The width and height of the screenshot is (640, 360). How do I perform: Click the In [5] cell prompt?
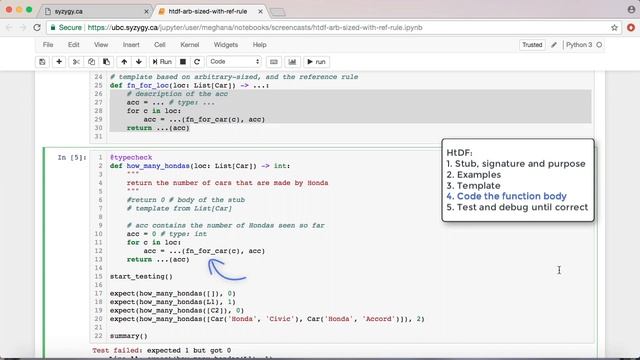tap(72, 158)
